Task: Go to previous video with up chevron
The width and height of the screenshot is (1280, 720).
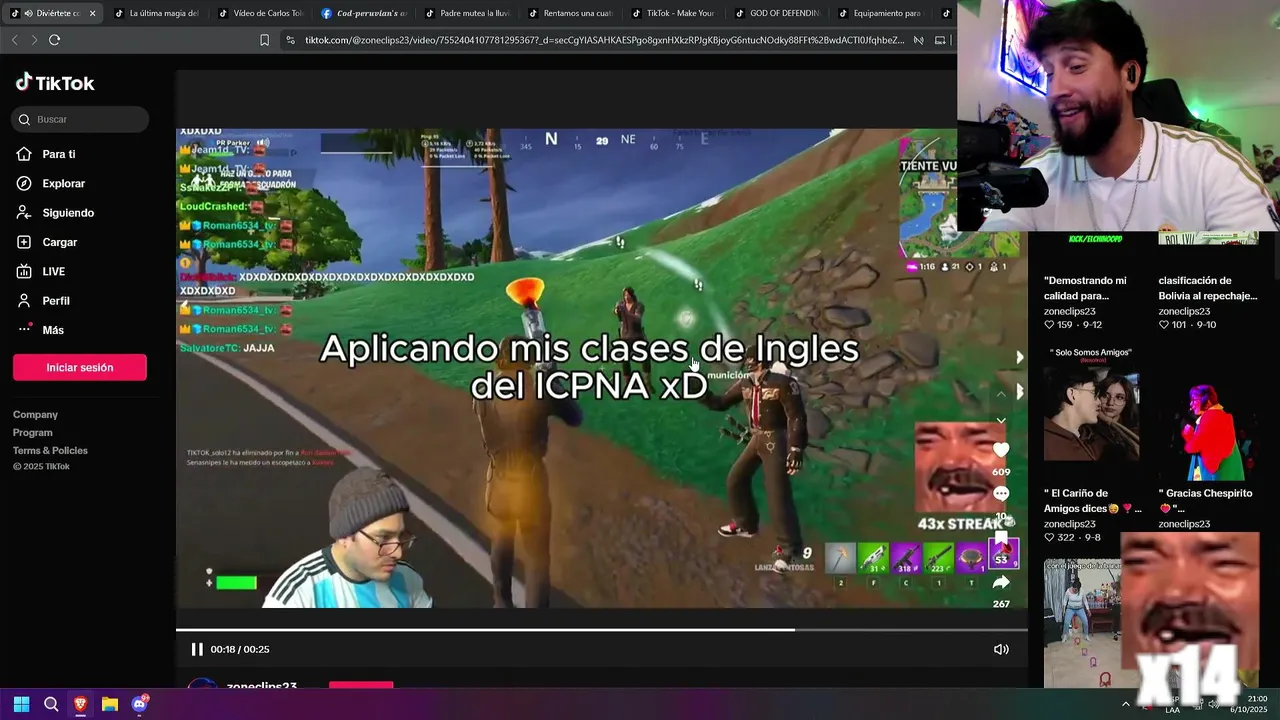Action: pos(1001,394)
